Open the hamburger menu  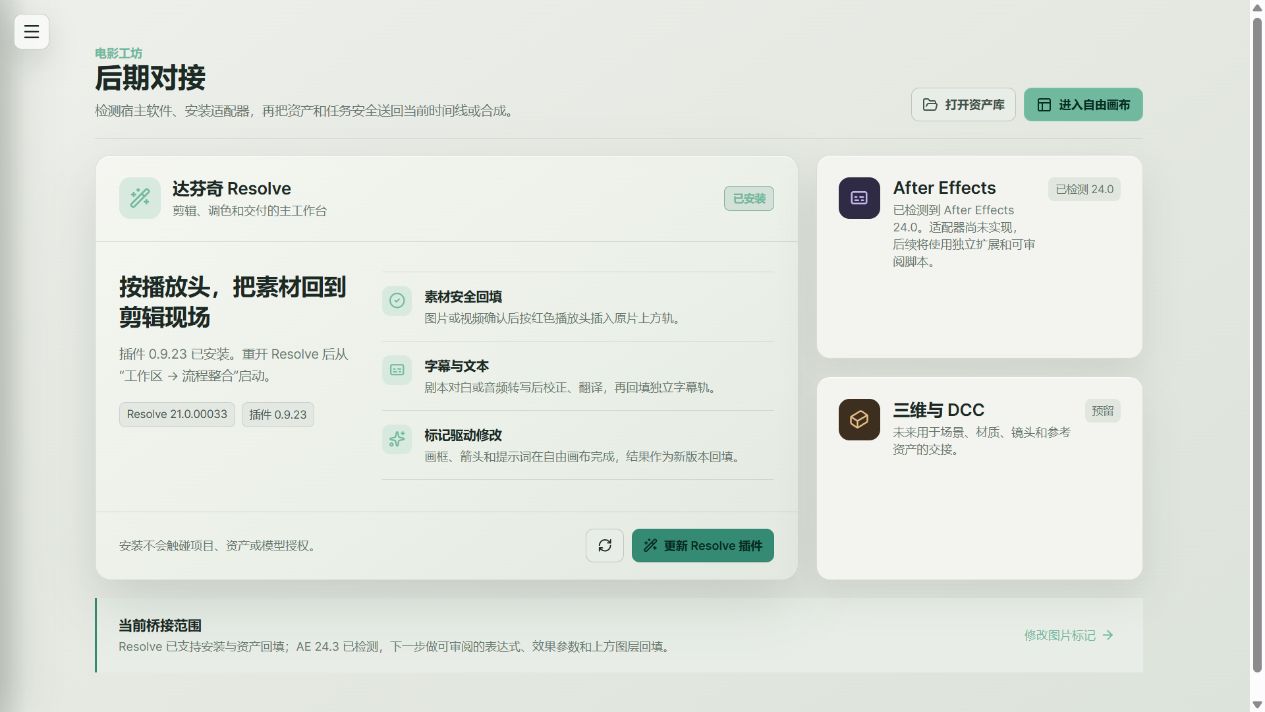point(31,32)
